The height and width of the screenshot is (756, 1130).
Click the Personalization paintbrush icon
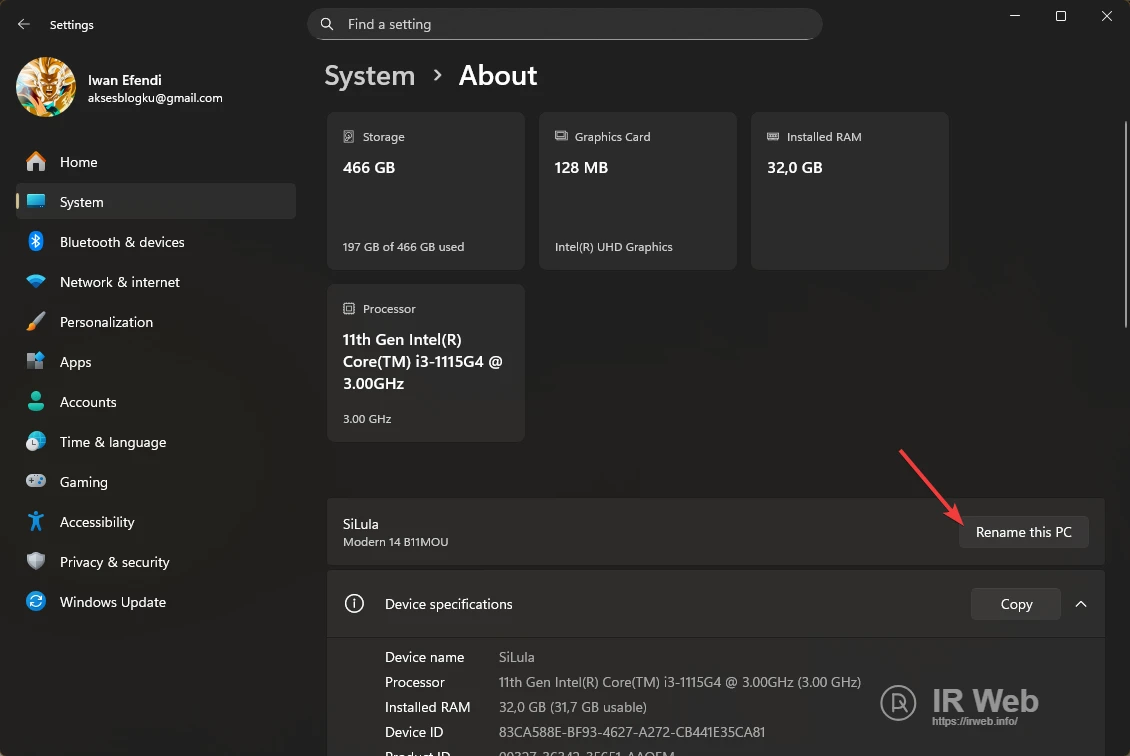point(35,321)
